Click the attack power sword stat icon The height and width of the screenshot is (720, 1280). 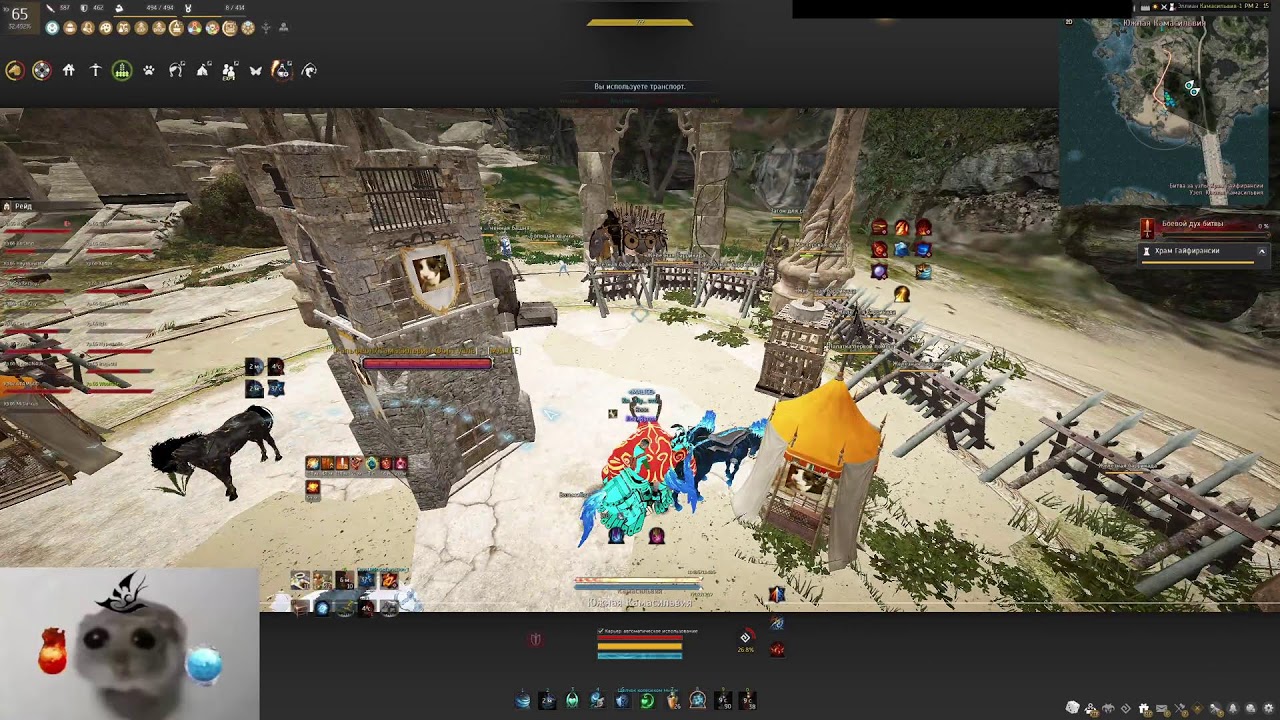tap(50, 8)
